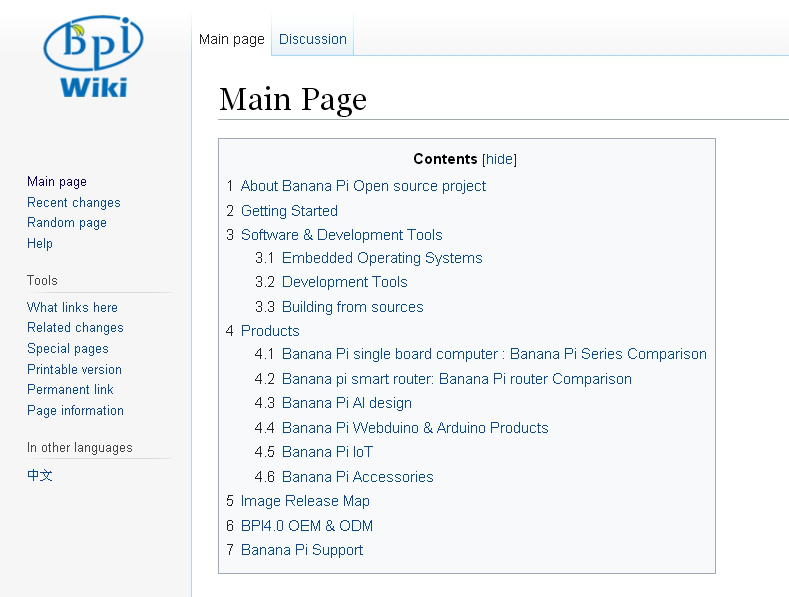Click the BPI Wiki logo
Screen dimensions: 789x597
(x=93, y=56)
